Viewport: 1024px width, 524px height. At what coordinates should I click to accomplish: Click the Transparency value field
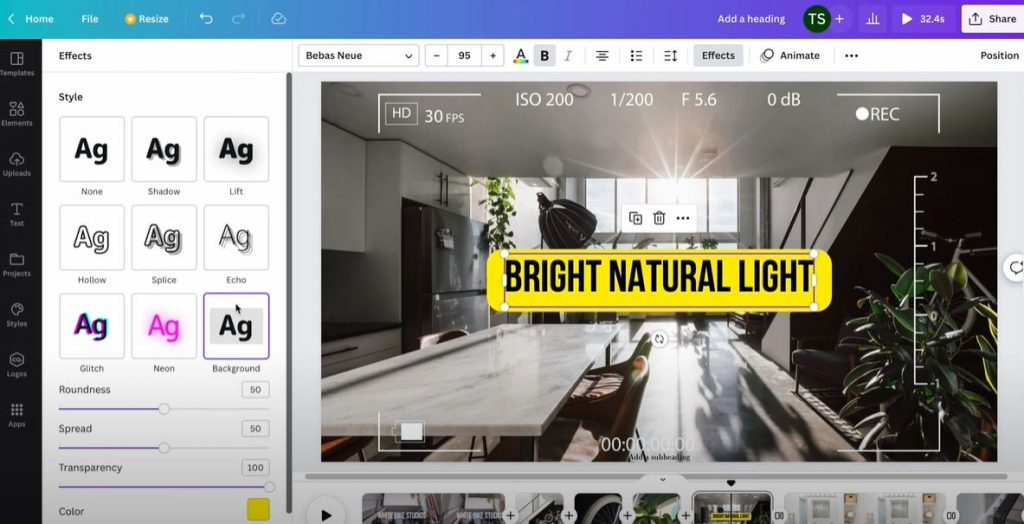(255, 468)
